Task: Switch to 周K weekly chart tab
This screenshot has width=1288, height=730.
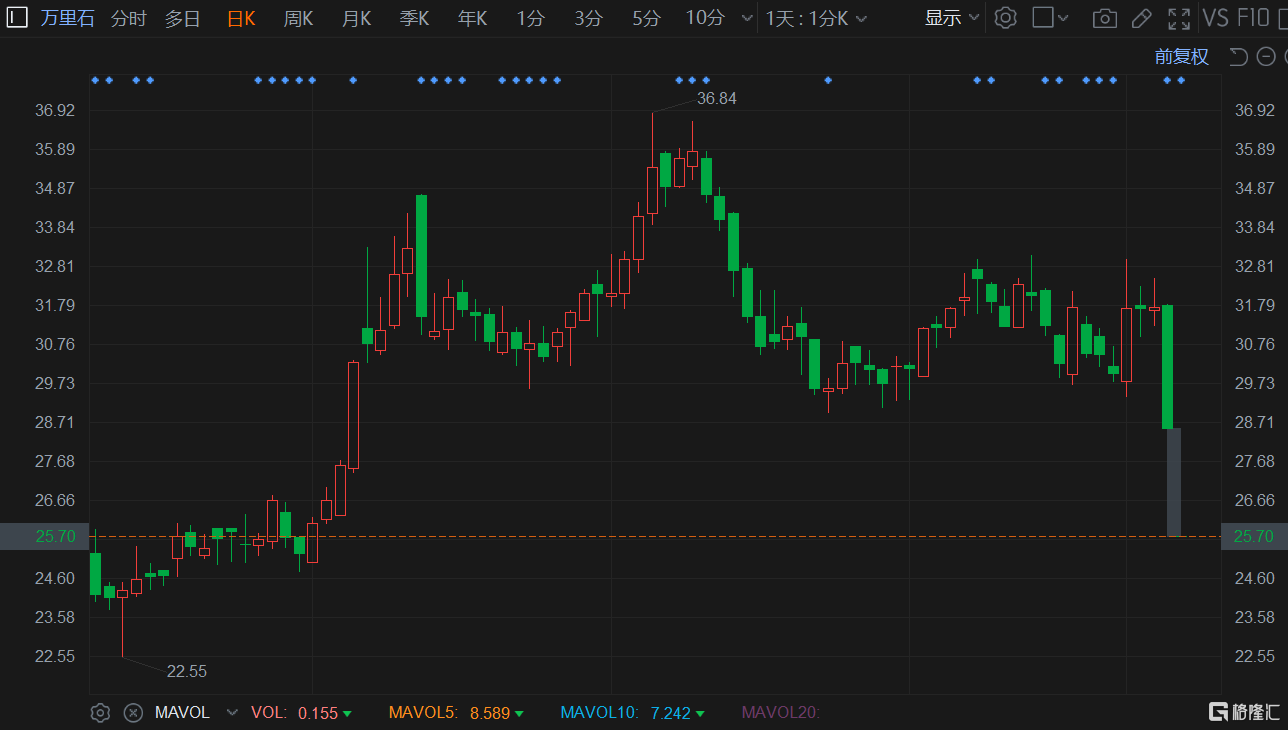Action: click(298, 18)
